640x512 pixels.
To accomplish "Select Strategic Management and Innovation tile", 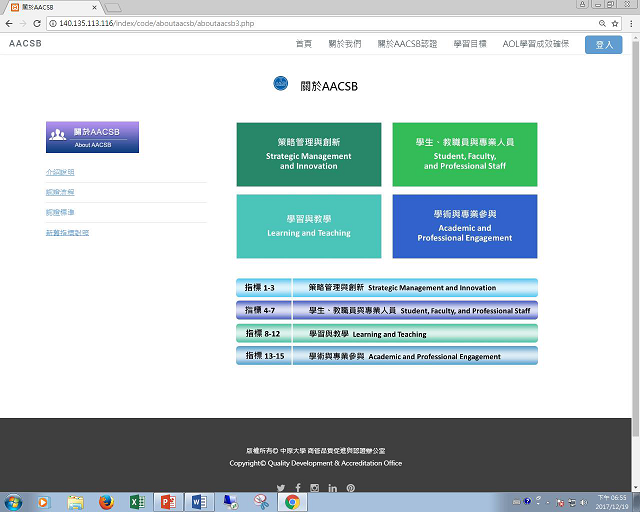I will point(309,154).
